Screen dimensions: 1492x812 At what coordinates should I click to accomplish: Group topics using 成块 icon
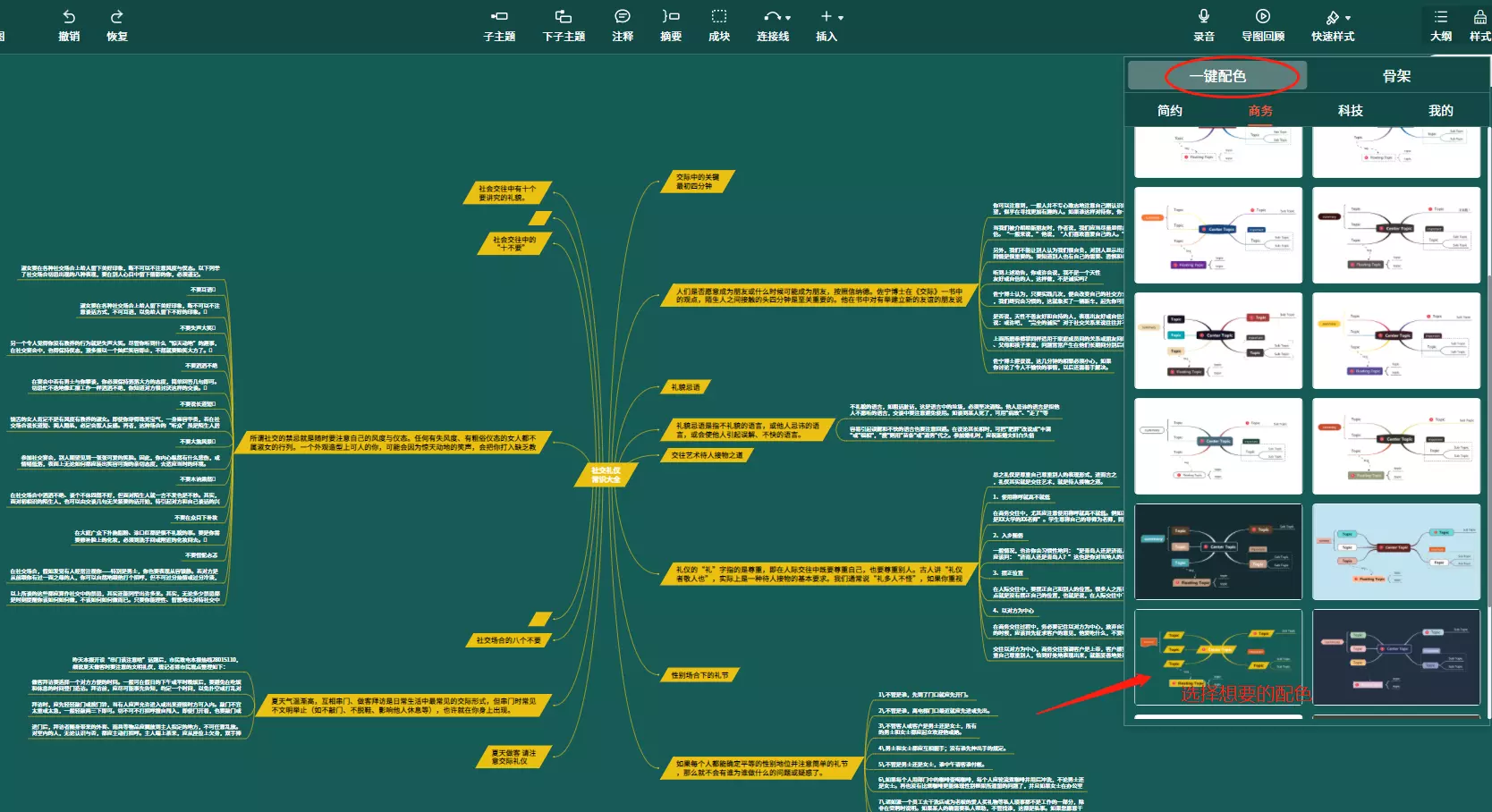tap(719, 17)
